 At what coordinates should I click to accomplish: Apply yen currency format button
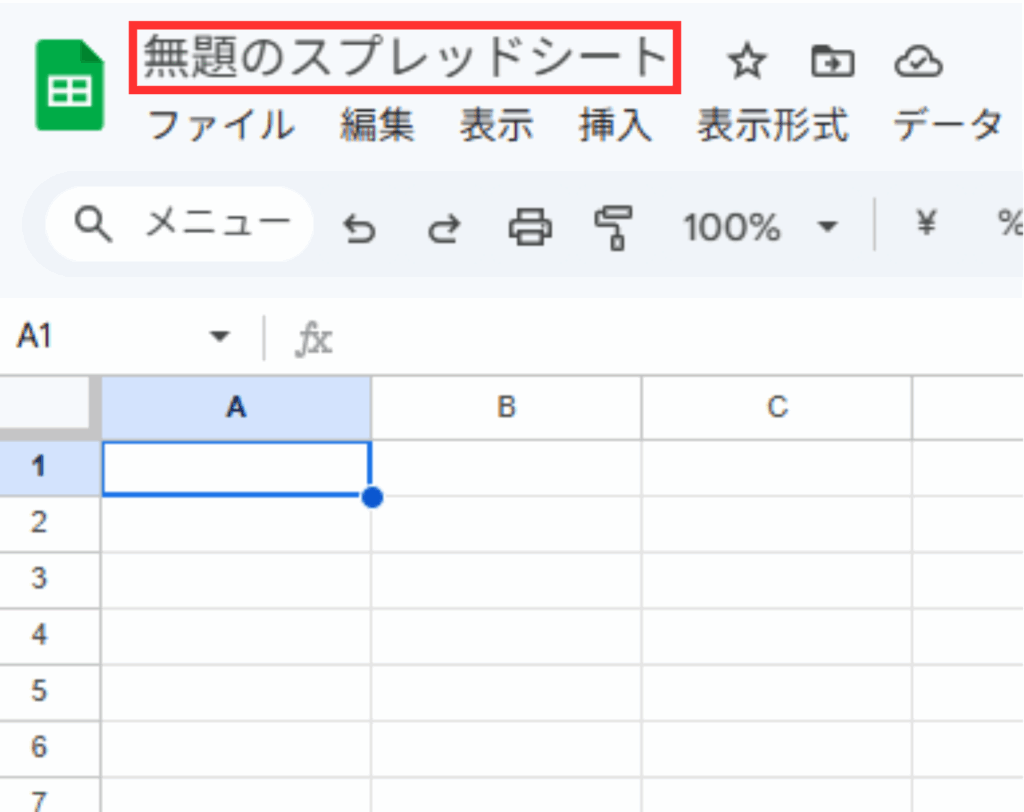(x=926, y=226)
